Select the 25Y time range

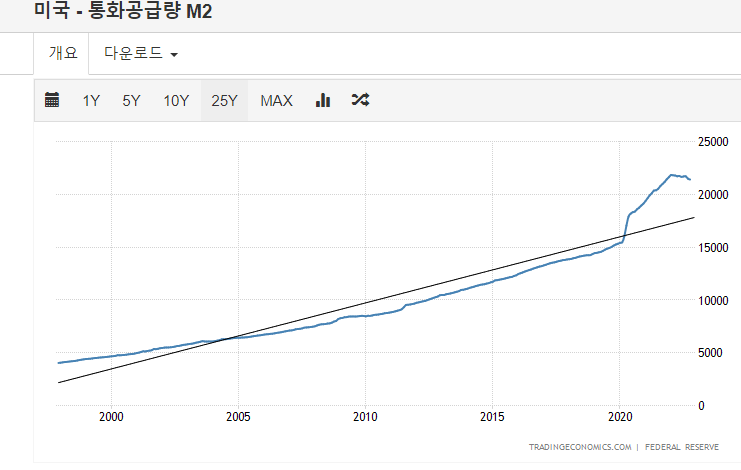click(x=224, y=101)
